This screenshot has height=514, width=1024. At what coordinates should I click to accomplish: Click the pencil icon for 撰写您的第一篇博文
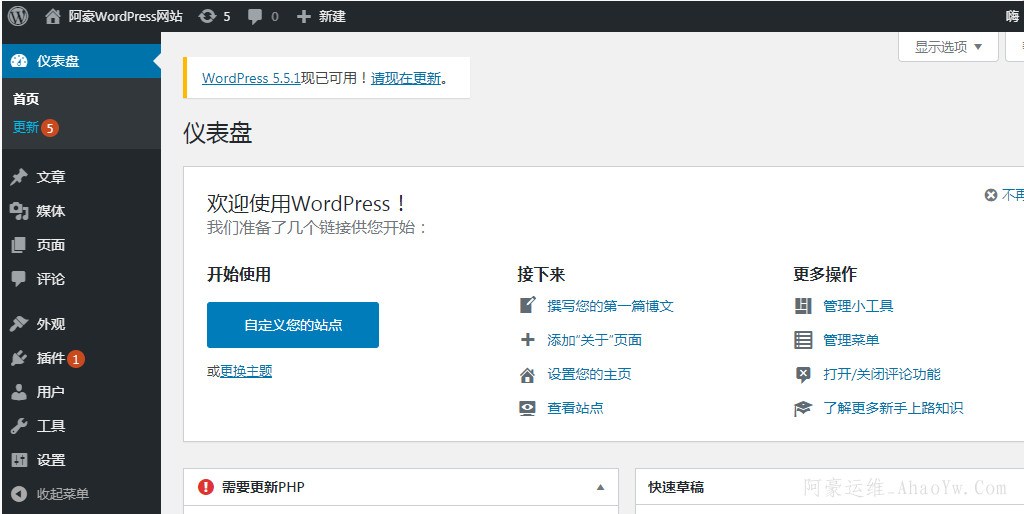coord(527,306)
